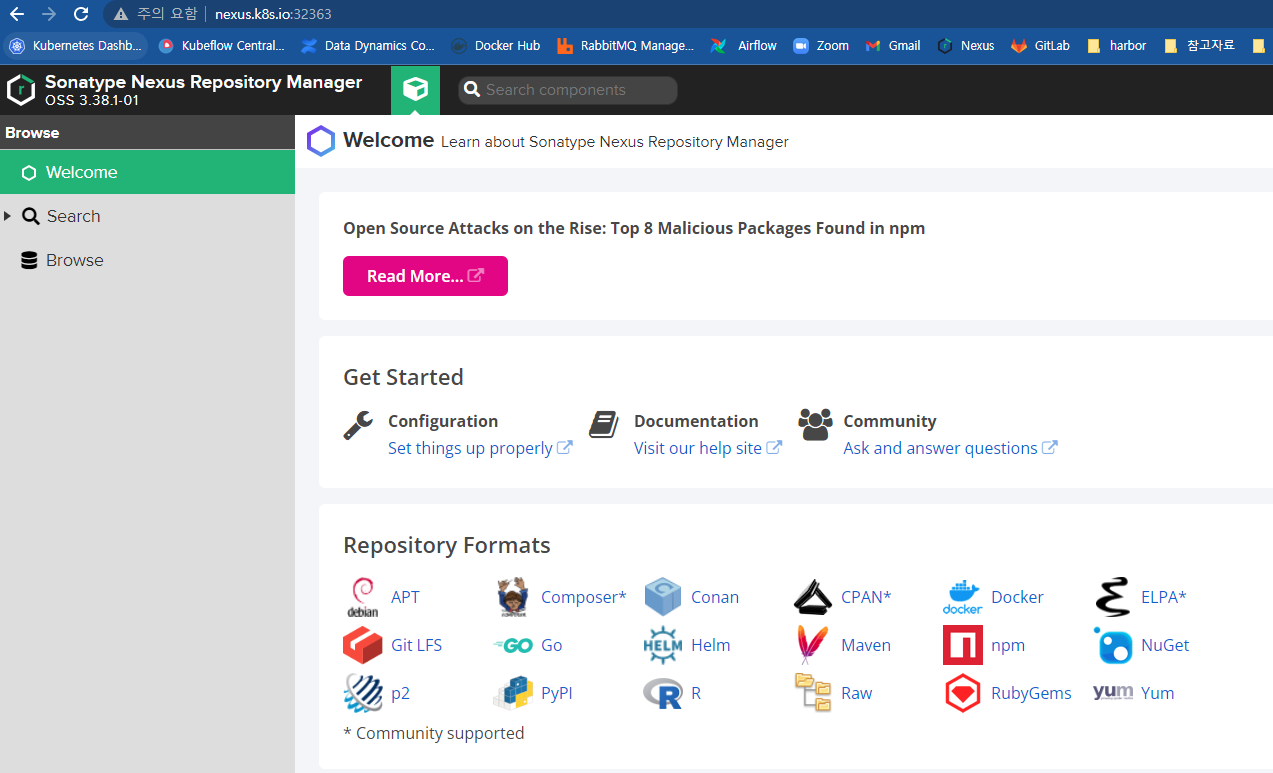Open the Zoom bookmark
This screenshot has width=1273, height=773.
821,45
